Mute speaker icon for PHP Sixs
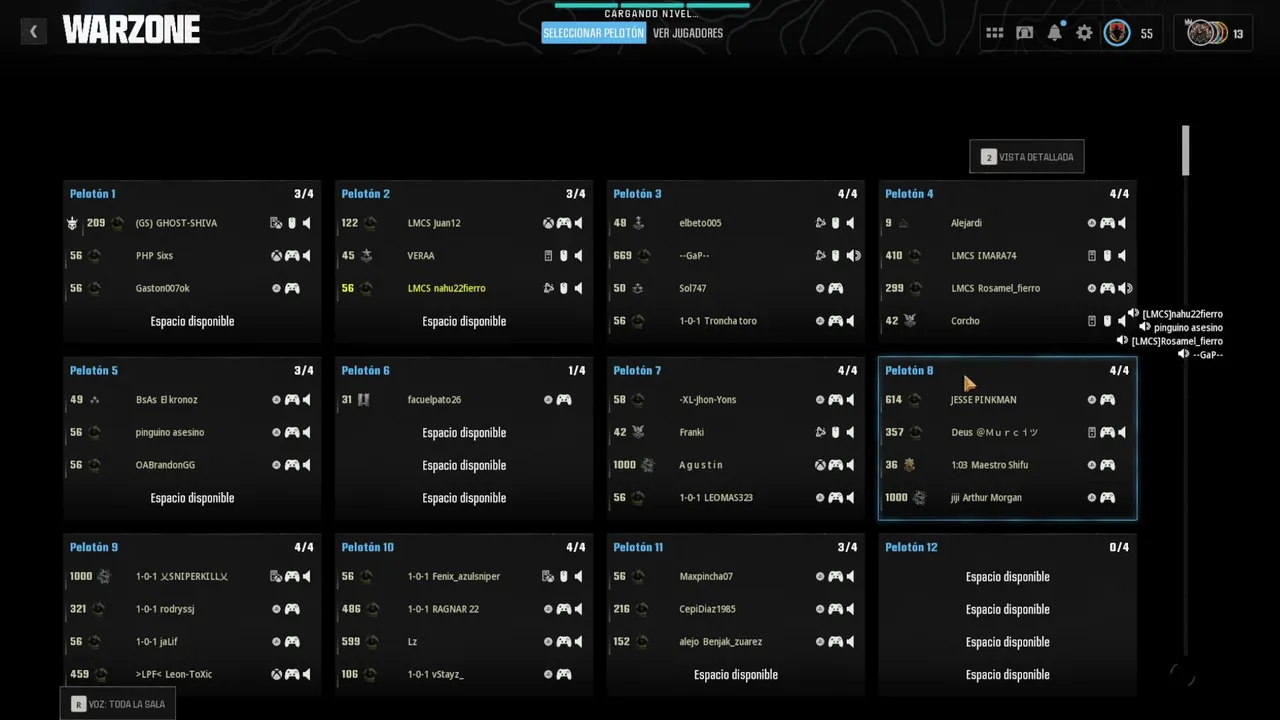Image resolution: width=1280 pixels, height=720 pixels. [306, 256]
